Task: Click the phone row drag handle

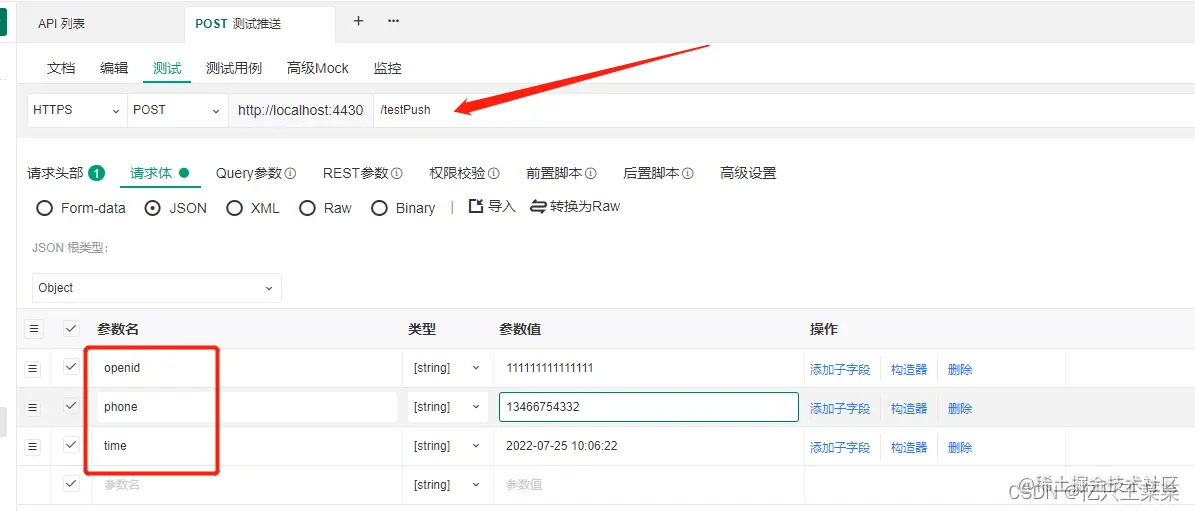Action: click(x=32, y=407)
